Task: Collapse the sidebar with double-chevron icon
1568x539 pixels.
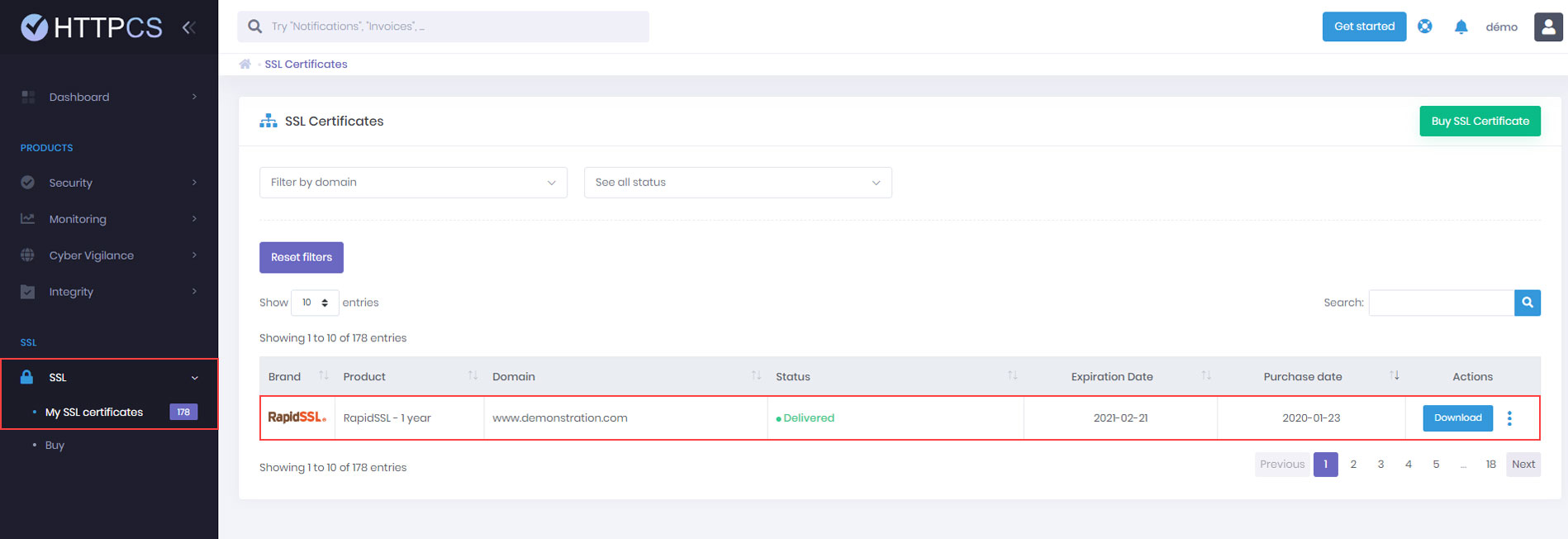Action: point(189,27)
